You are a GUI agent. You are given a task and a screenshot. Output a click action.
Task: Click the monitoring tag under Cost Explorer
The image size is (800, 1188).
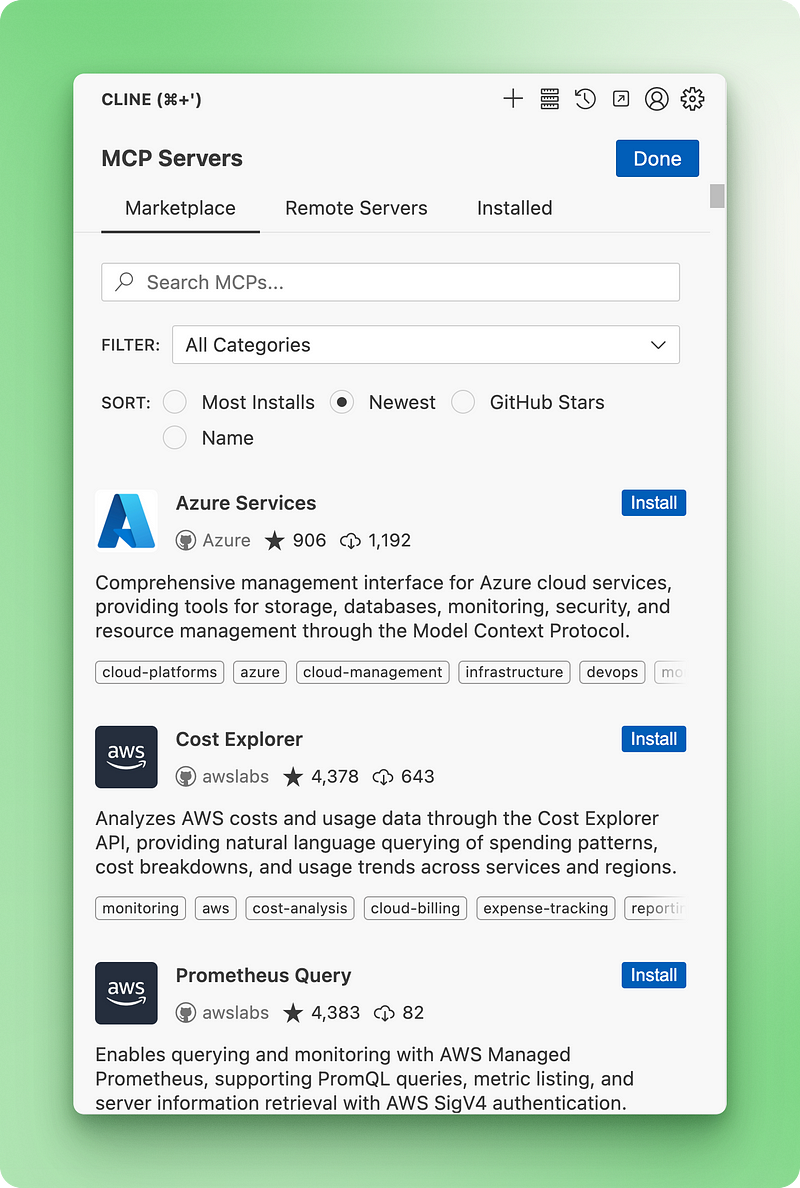tap(141, 908)
